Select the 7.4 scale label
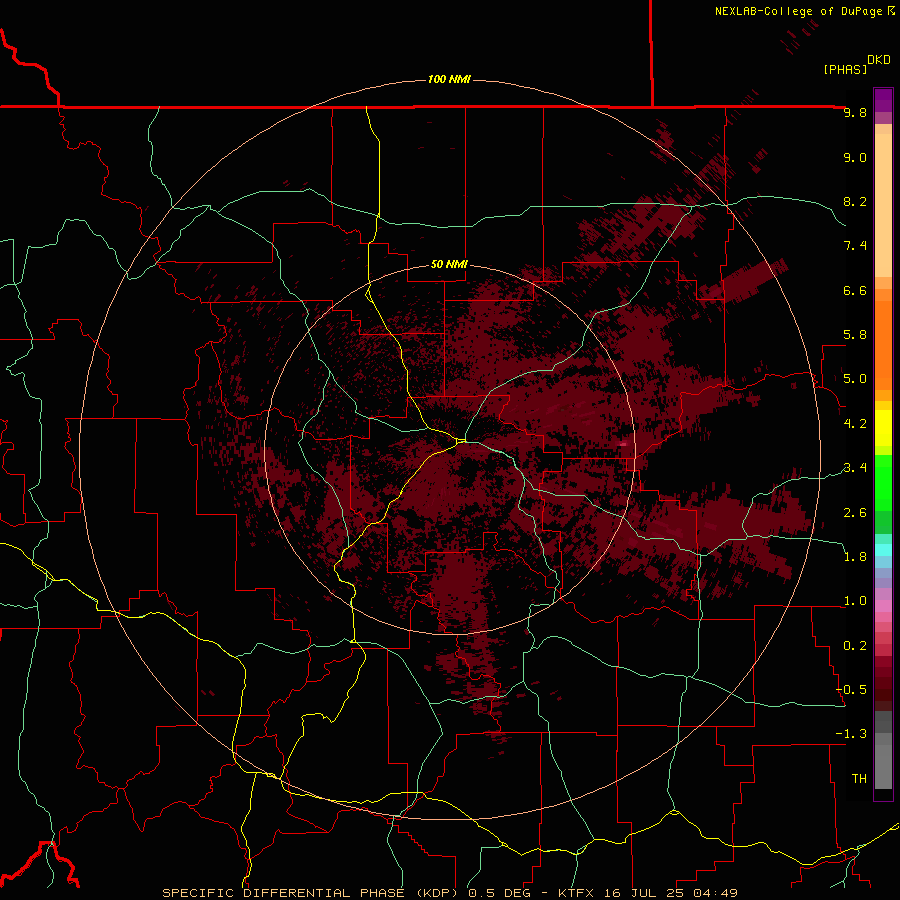Image resolution: width=900 pixels, height=900 pixels. point(855,246)
